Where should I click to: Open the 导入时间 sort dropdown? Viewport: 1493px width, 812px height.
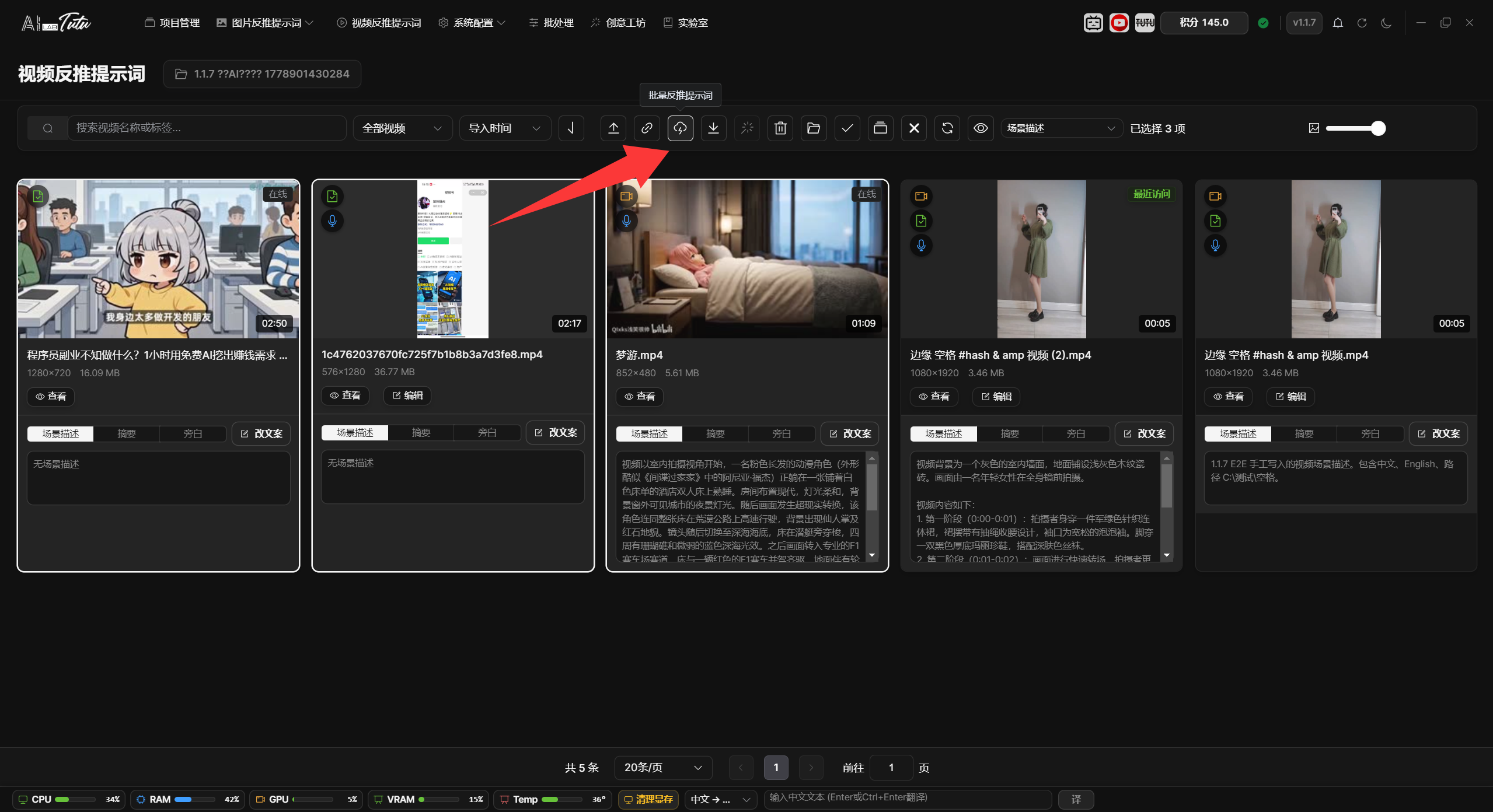[505, 128]
